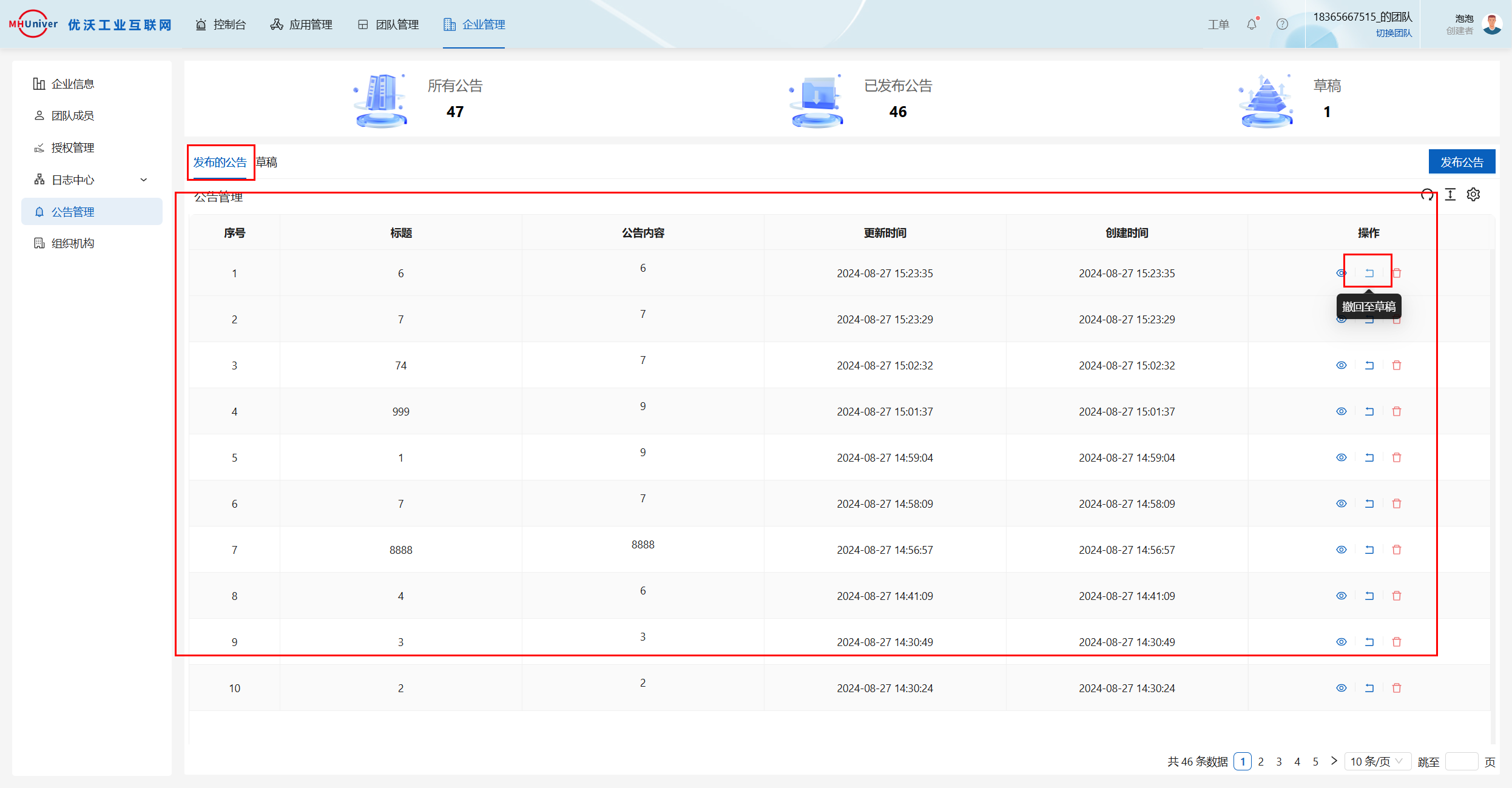
Task: View announcement in row 9 via eye icon
Action: (x=1342, y=642)
